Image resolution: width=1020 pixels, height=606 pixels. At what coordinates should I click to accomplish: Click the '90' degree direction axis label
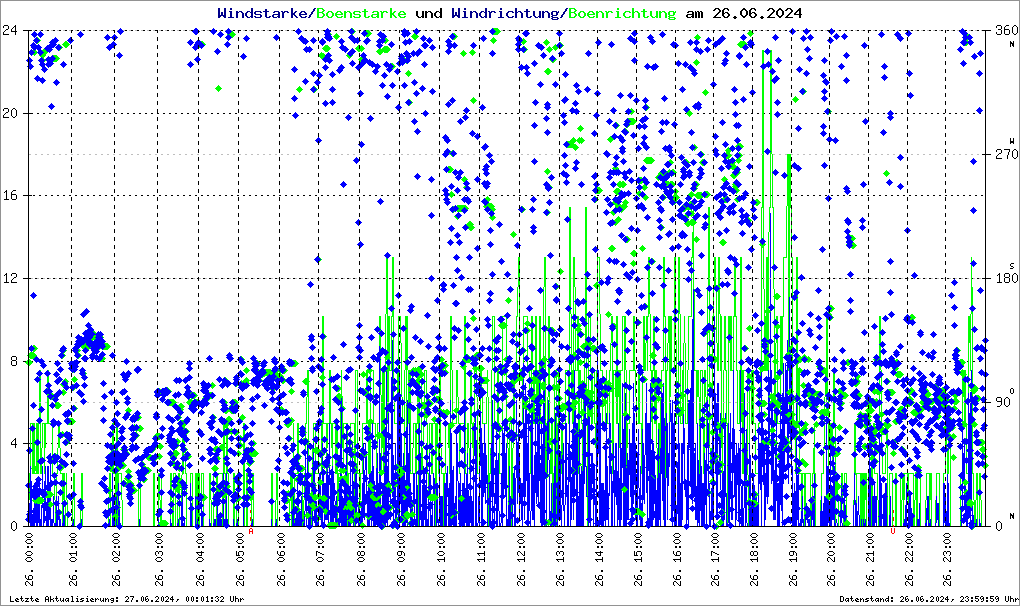(x=1003, y=402)
